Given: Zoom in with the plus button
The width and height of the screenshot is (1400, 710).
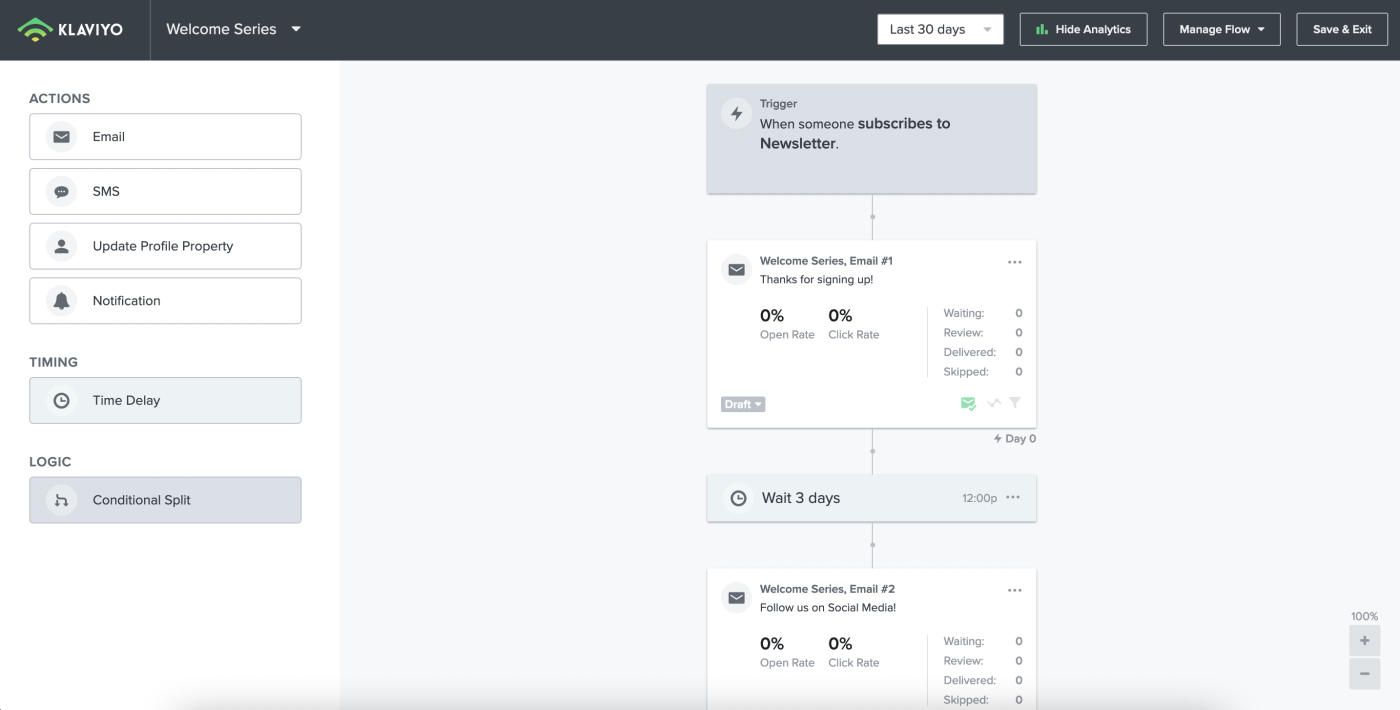Looking at the screenshot, I should tap(1364, 641).
